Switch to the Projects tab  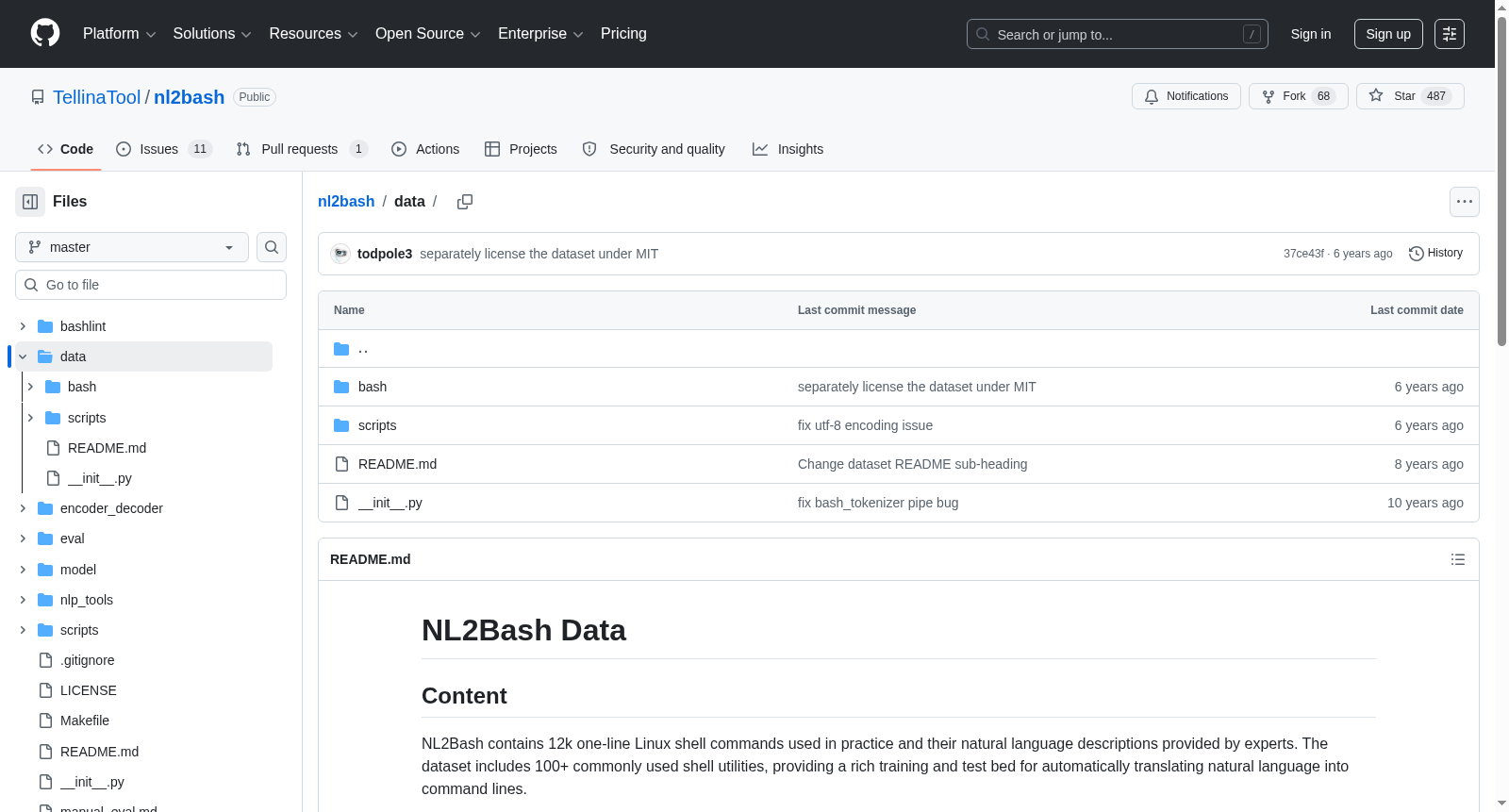pyautogui.click(x=521, y=149)
